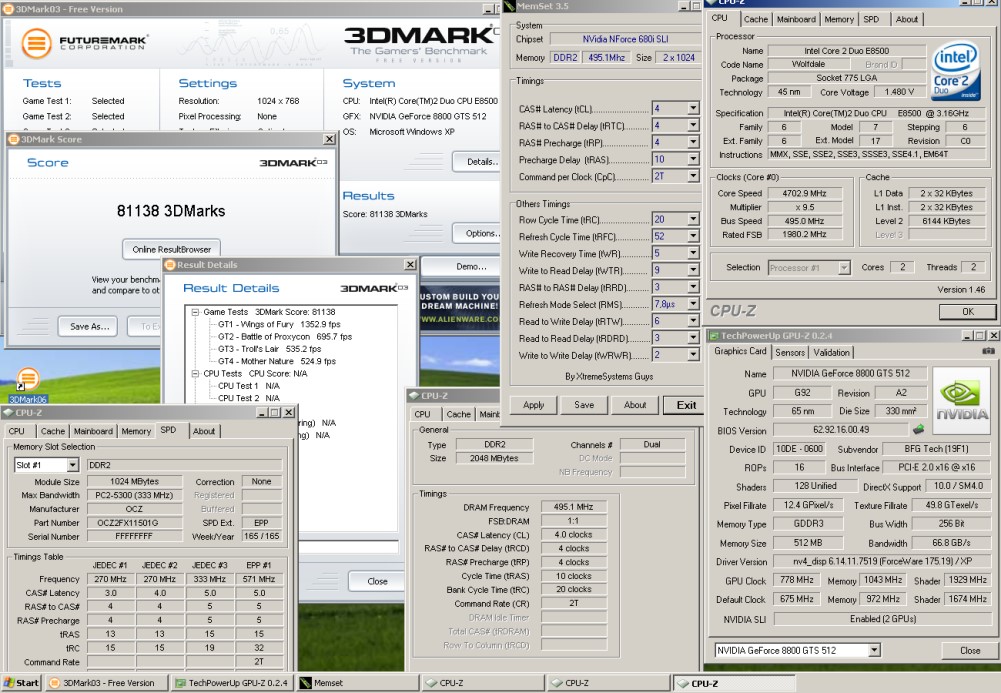Close the Result Details window
The width and height of the screenshot is (1001, 693).
[410, 264]
